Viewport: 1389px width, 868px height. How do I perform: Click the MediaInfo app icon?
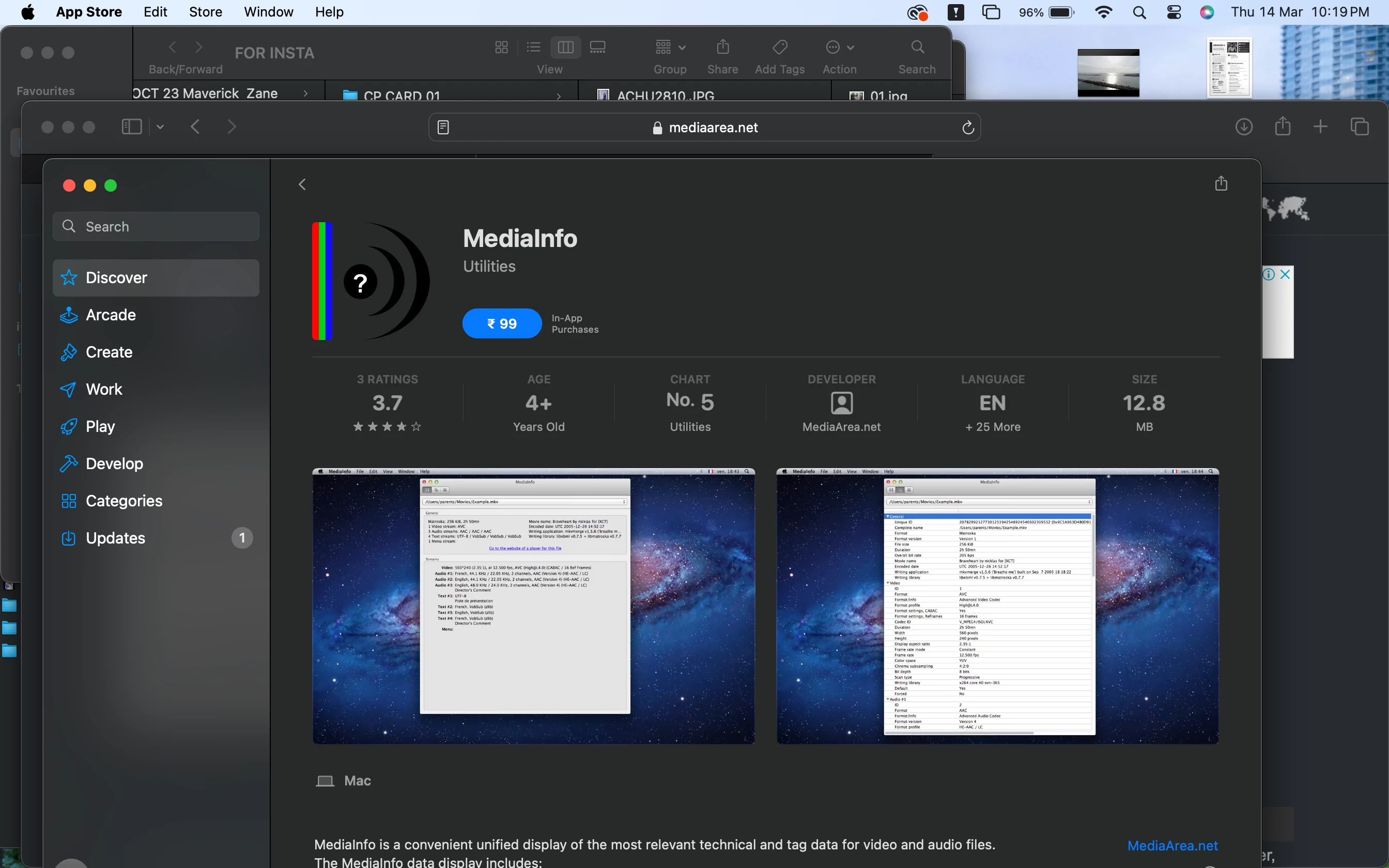point(371,281)
